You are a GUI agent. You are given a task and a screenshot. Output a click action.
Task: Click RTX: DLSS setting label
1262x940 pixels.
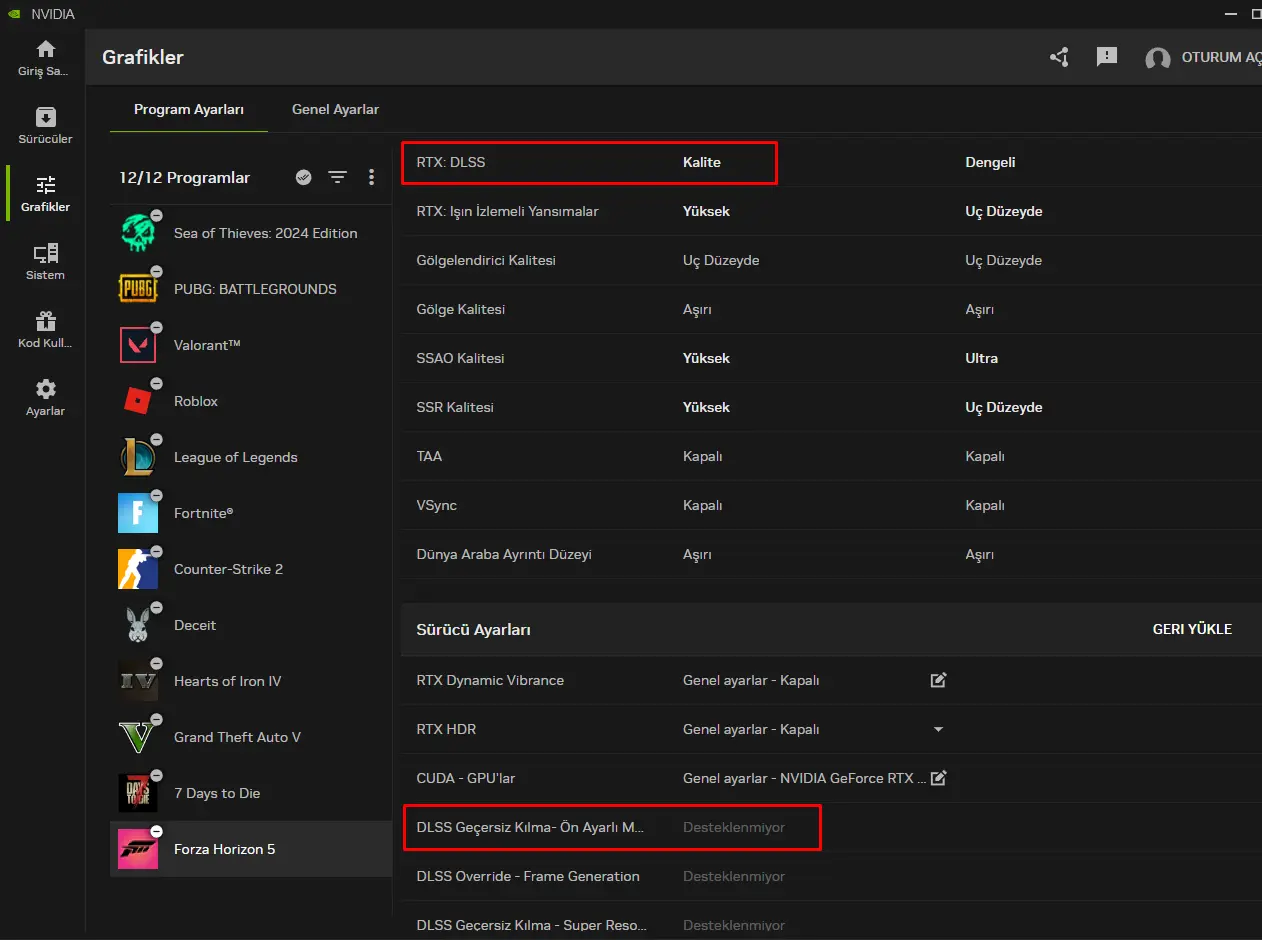[x=451, y=162]
